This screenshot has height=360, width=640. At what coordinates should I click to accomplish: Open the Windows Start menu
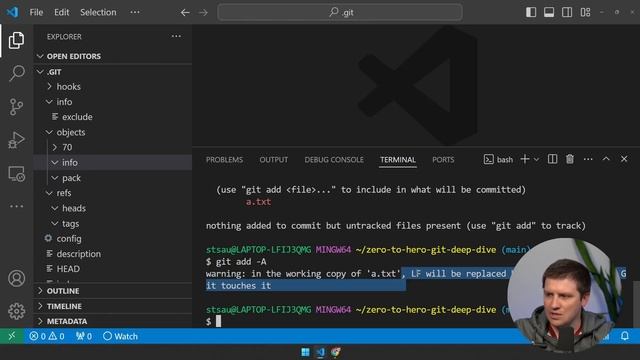pyautogui.click(x=305, y=352)
